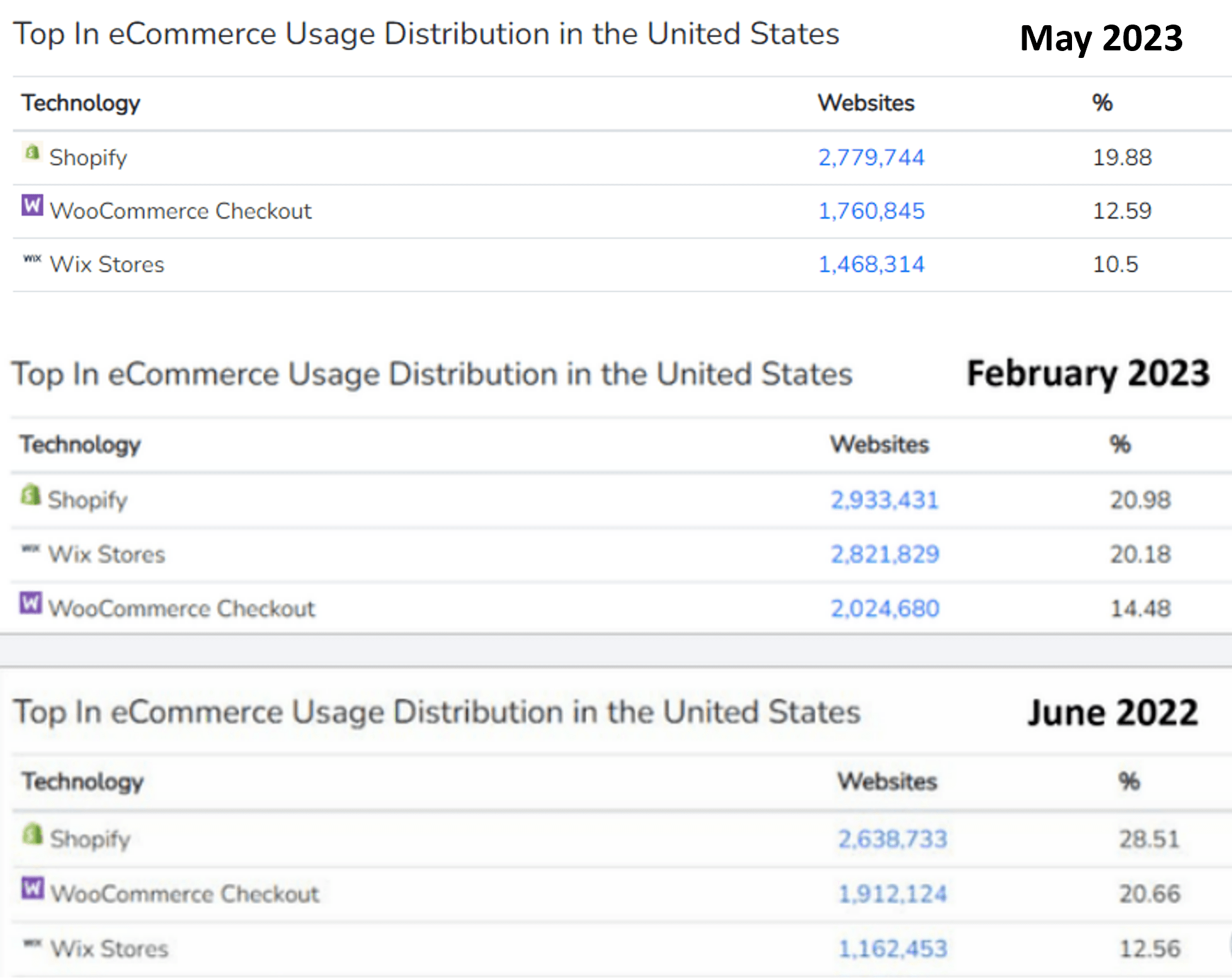Click the title above the June 2022 table

437,712
